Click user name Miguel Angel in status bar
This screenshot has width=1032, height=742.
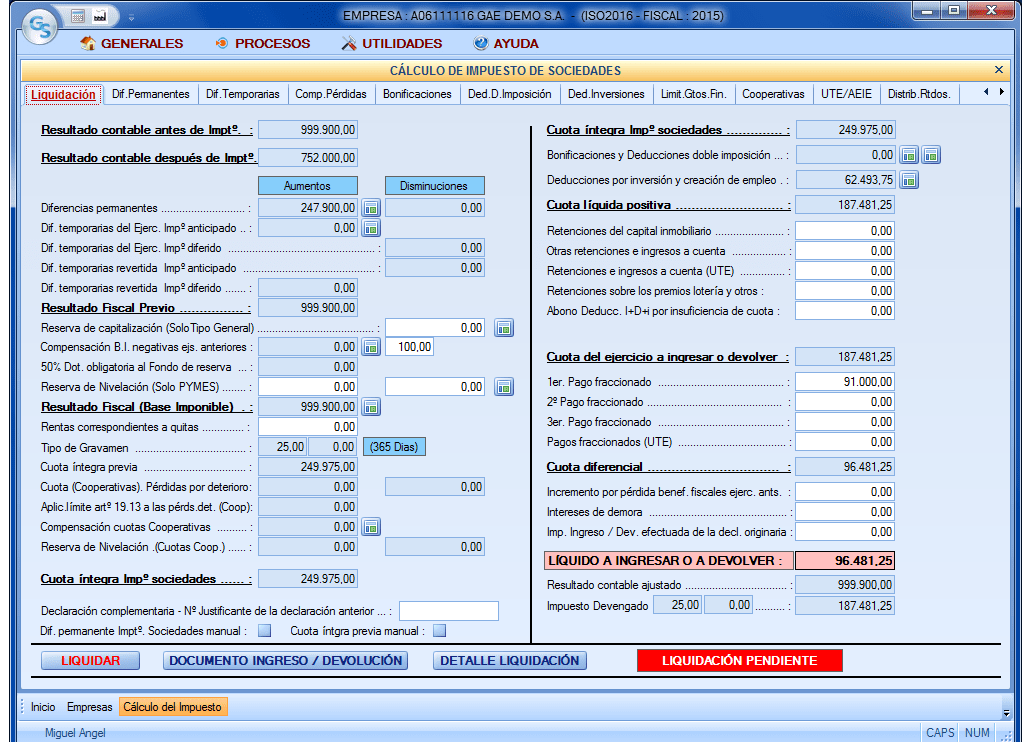pos(75,733)
